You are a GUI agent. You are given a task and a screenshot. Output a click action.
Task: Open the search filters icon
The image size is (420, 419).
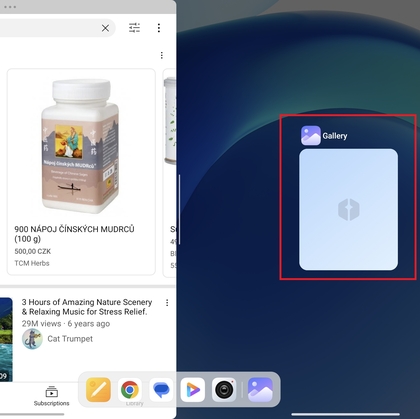point(134,28)
